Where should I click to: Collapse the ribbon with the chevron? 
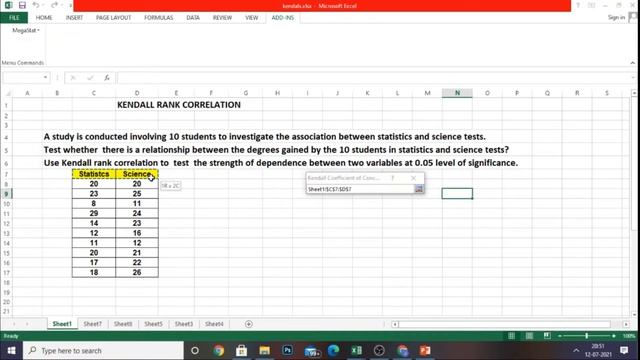point(633,63)
